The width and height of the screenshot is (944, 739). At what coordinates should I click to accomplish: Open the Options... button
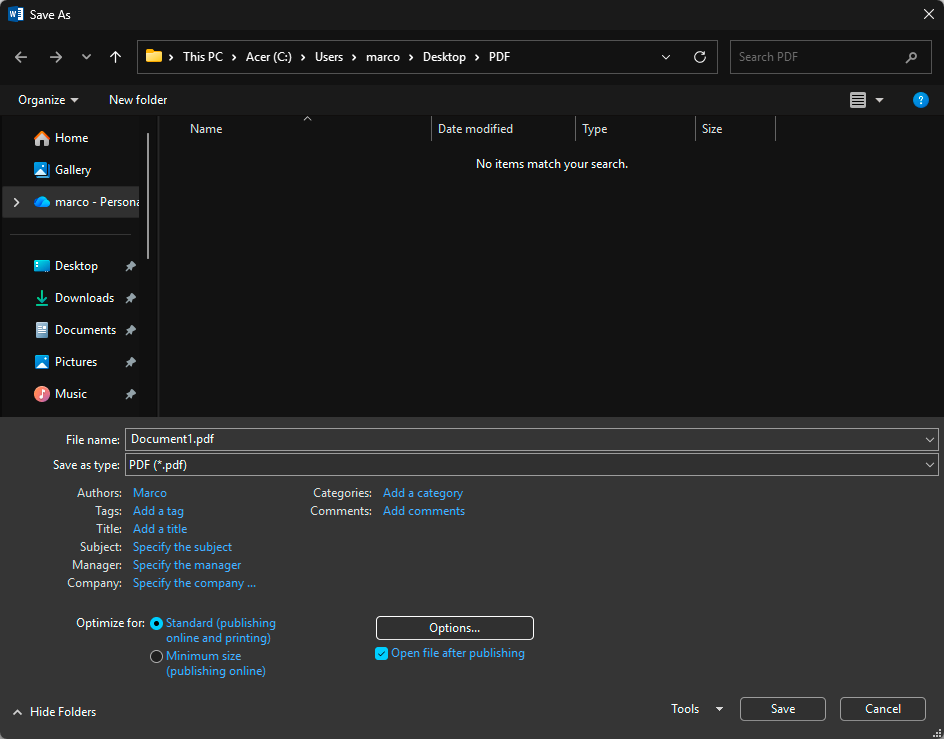[x=454, y=628]
